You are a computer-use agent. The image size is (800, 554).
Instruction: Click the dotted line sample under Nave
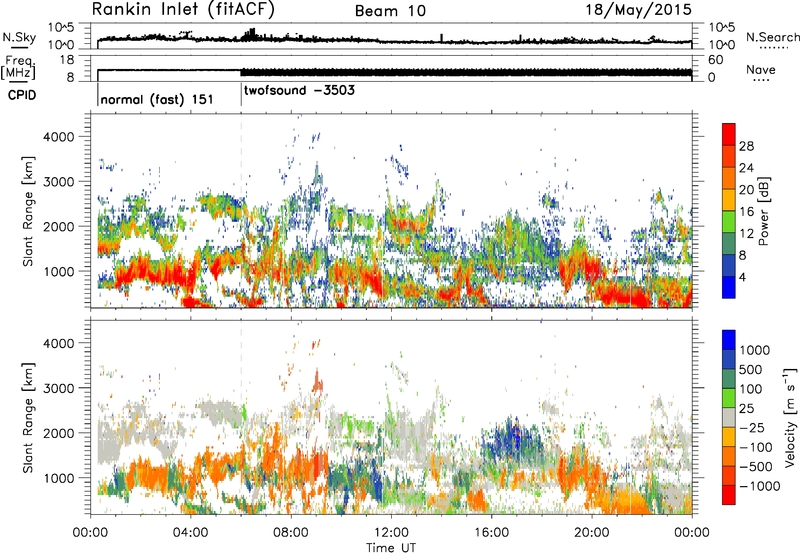pyautogui.click(x=760, y=80)
